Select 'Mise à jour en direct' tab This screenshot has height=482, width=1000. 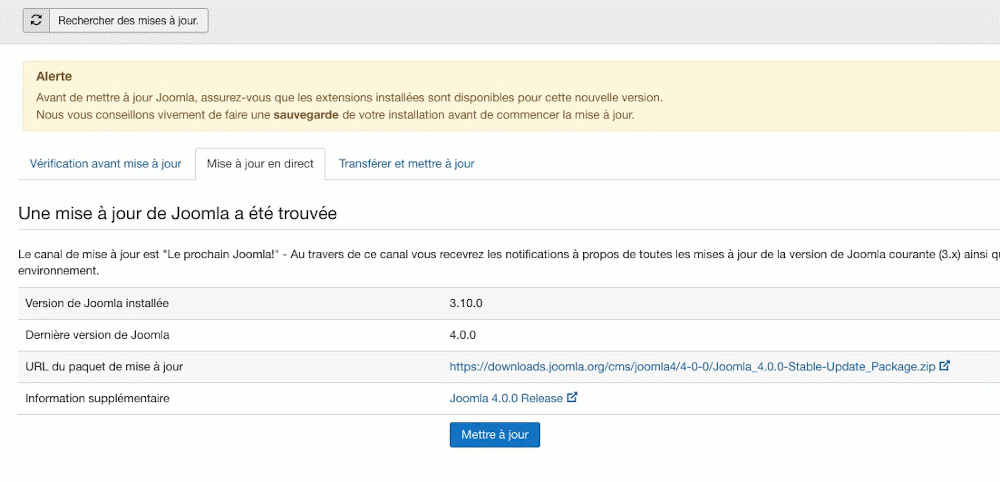pos(260,164)
